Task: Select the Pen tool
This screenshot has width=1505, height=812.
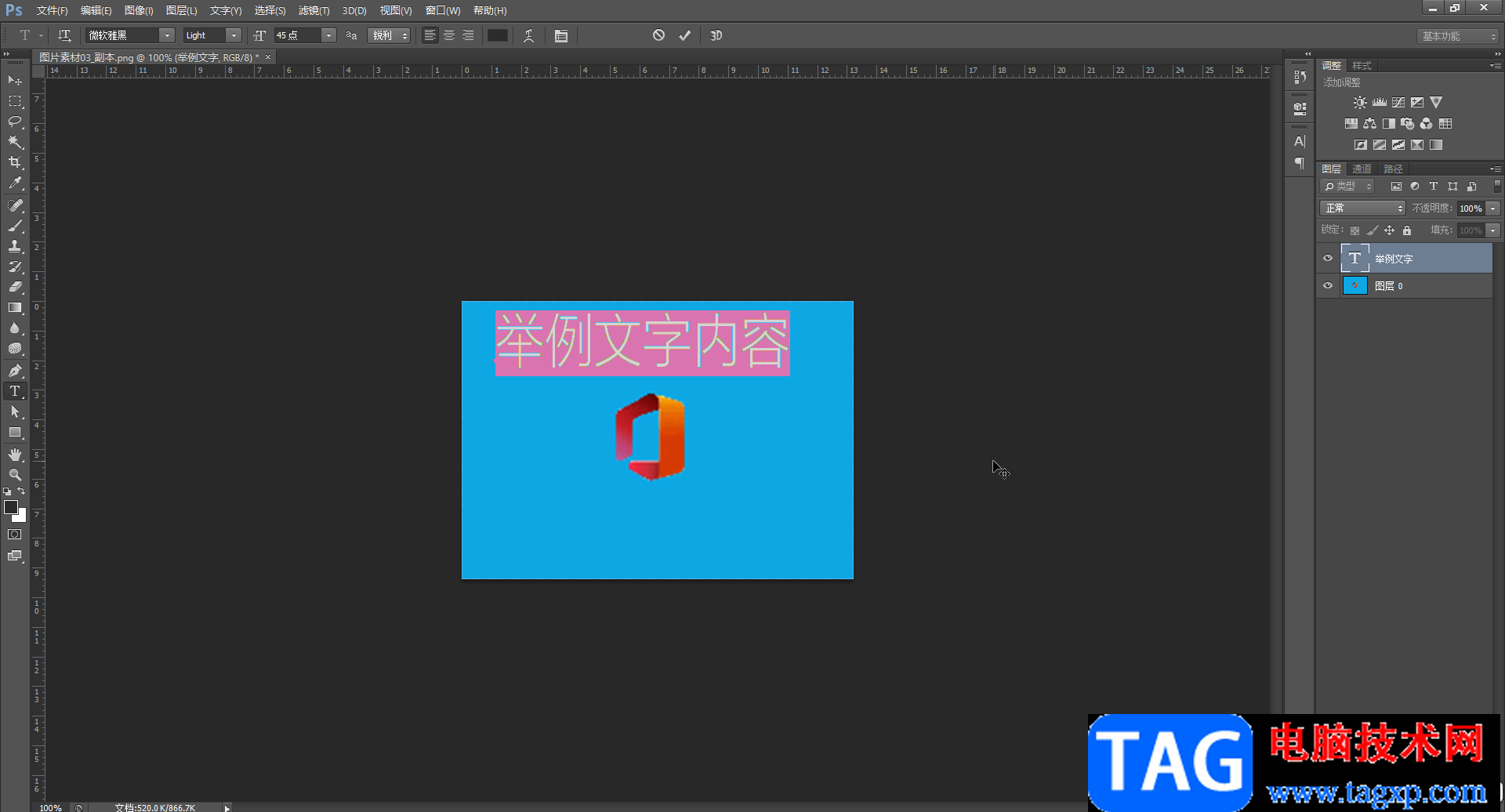Action: pyautogui.click(x=15, y=371)
